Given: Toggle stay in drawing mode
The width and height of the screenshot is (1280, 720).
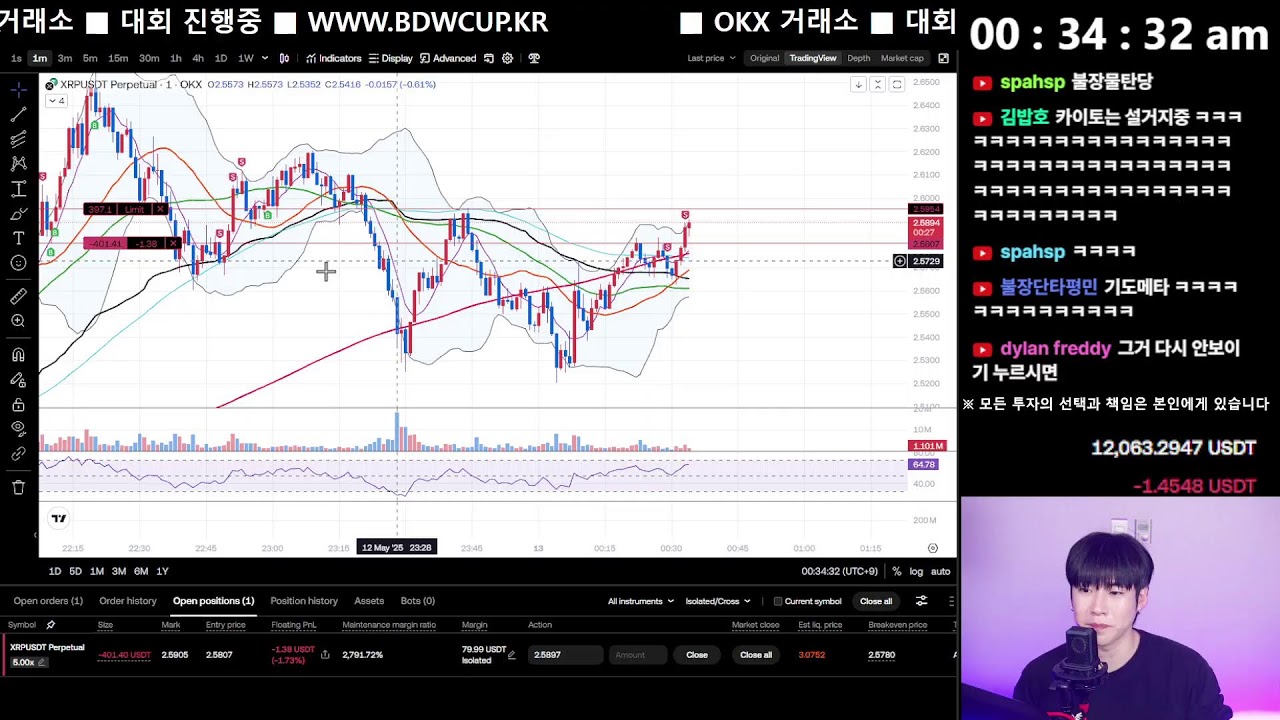Looking at the screenshot, I should pos(18,380).
